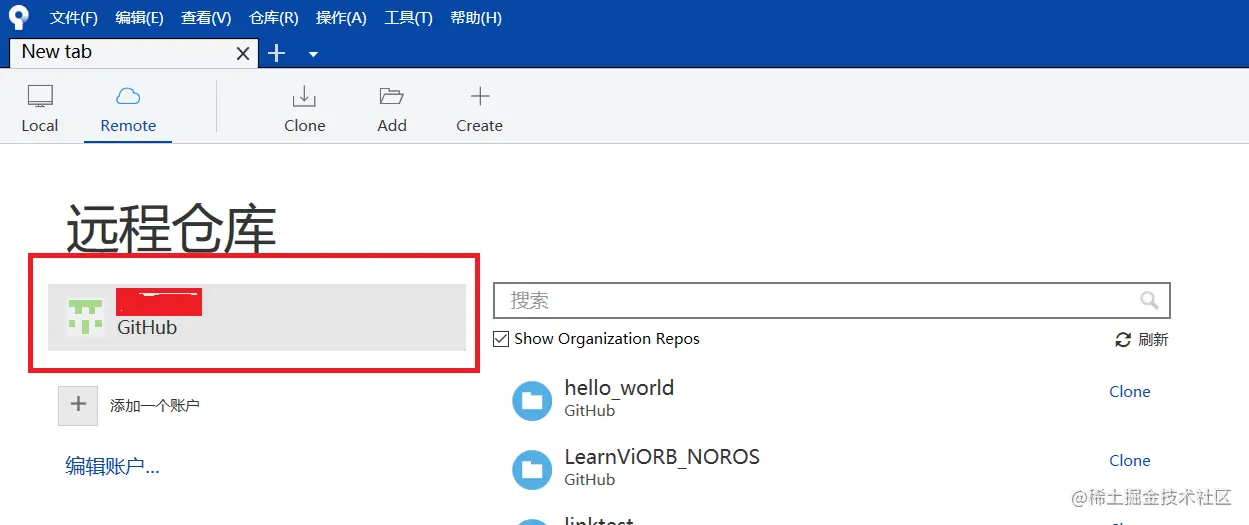The width and height of the screenshot is (1249, 525).
Task: Open the 查看(V) menu
Action: (206, 18)
